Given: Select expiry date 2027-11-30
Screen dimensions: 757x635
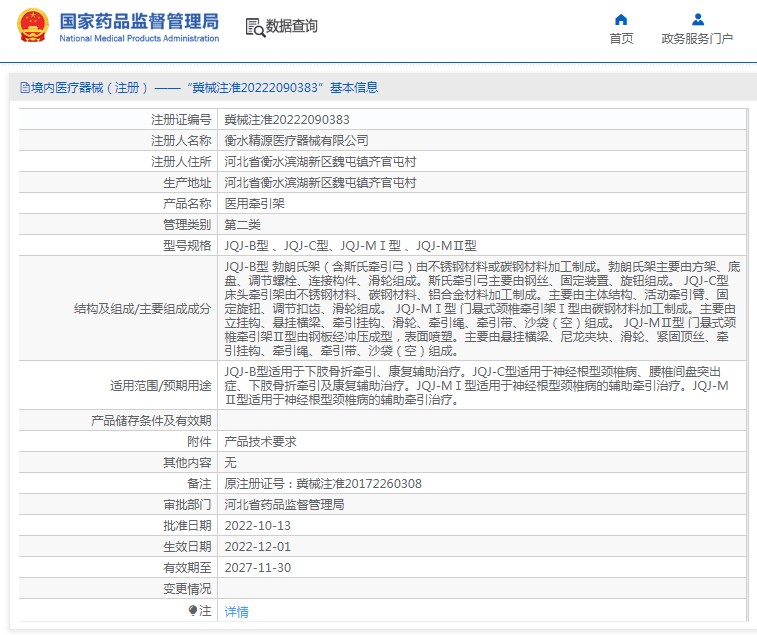Looking at the screenshot, I should (x=257, y=567).
